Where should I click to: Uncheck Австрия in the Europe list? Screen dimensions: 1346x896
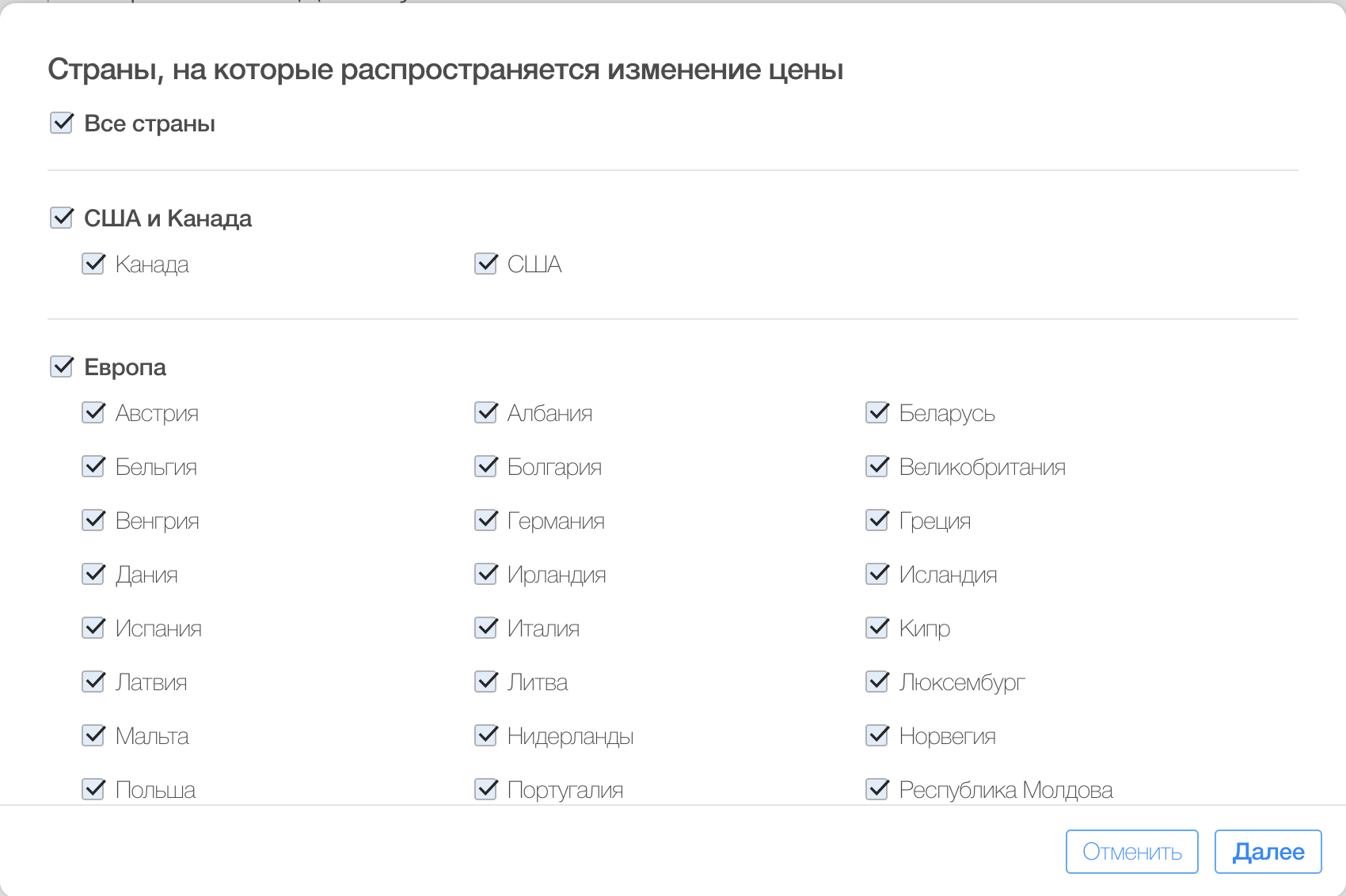point(93,412)
